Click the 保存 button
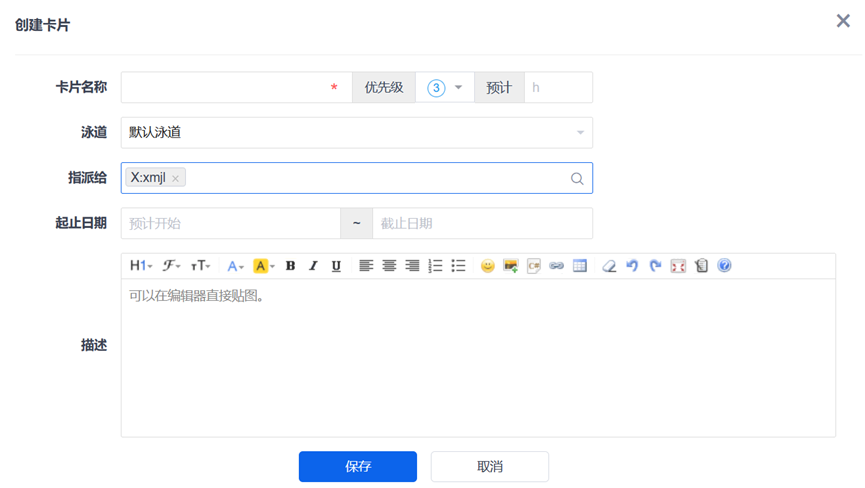Screen dimensions: 865x488 [x=357, y=467]
